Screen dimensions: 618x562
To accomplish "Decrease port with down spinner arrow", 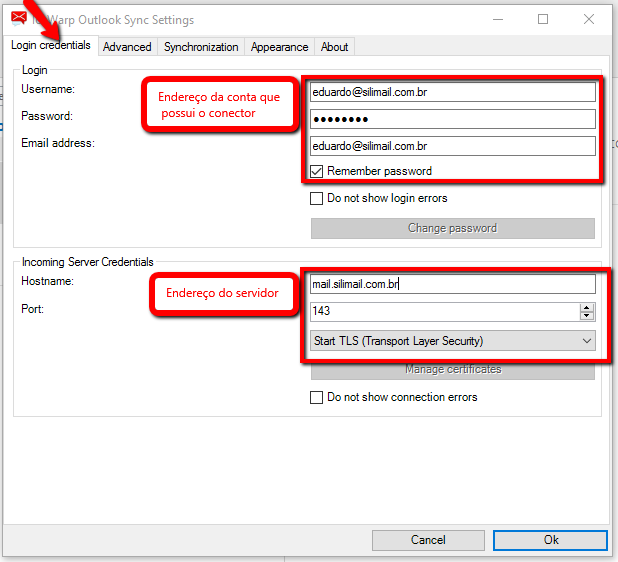I will click(x=587, y=316).
